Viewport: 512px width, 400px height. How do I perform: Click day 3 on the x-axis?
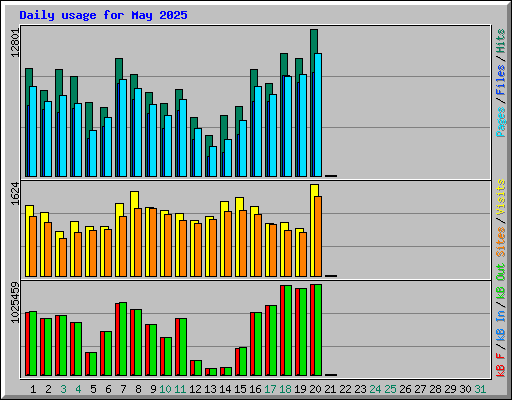pos(63,389)
